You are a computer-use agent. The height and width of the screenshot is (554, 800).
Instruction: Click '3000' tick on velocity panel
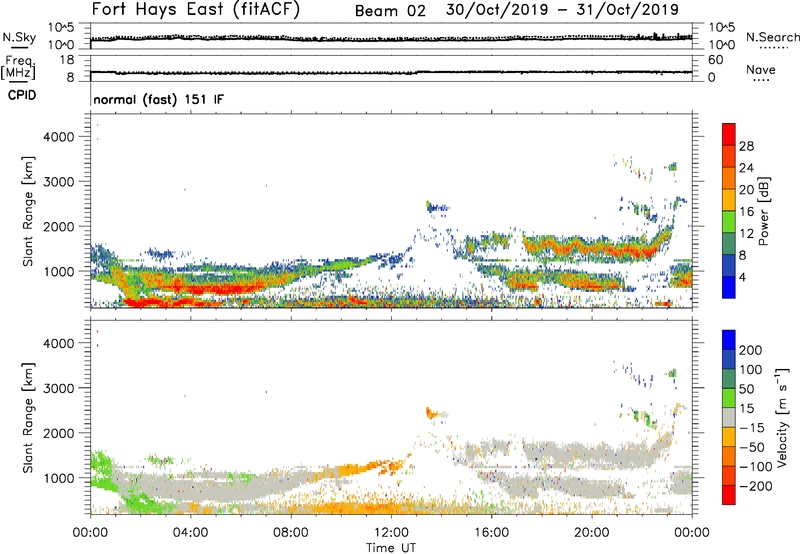tap(59, 388)
